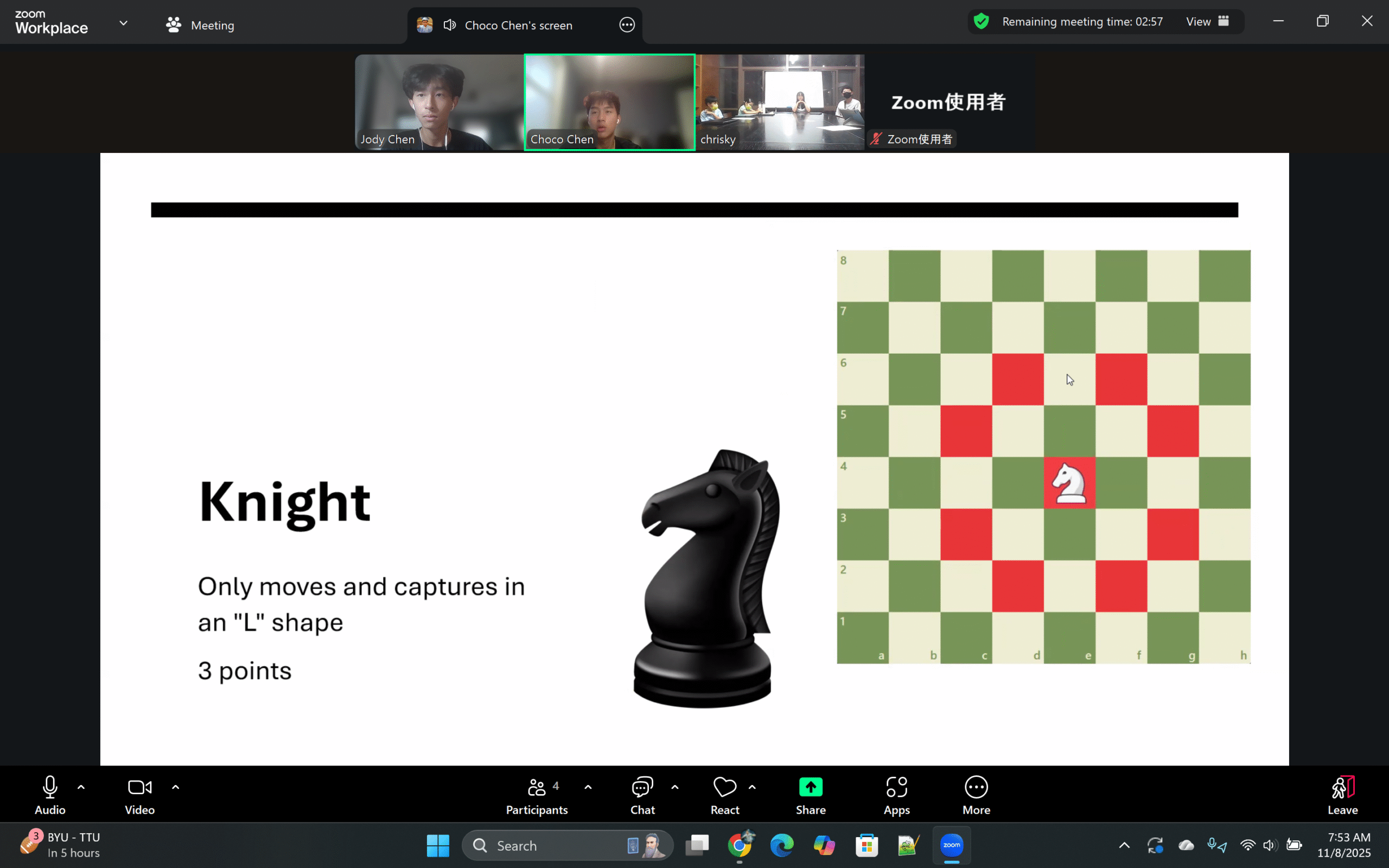
Task: Open the View layout button
Action: pos(1207,22)
